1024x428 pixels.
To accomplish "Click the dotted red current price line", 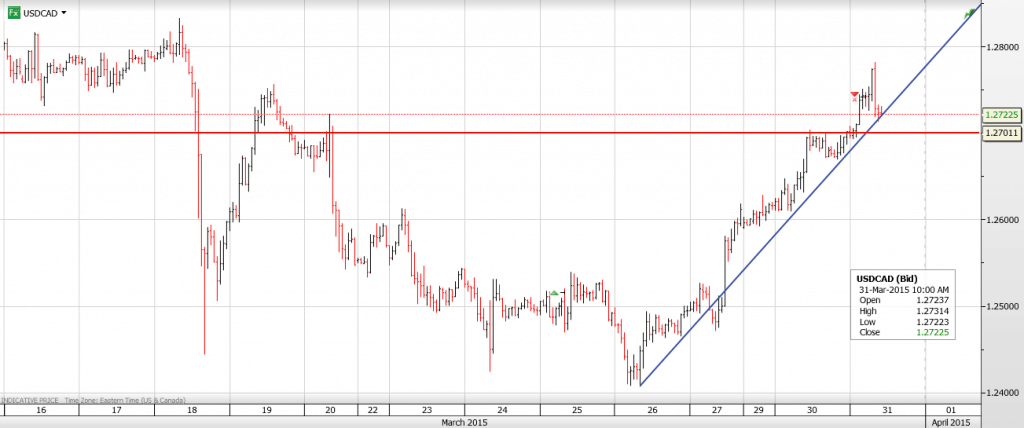I will (500, 114).
